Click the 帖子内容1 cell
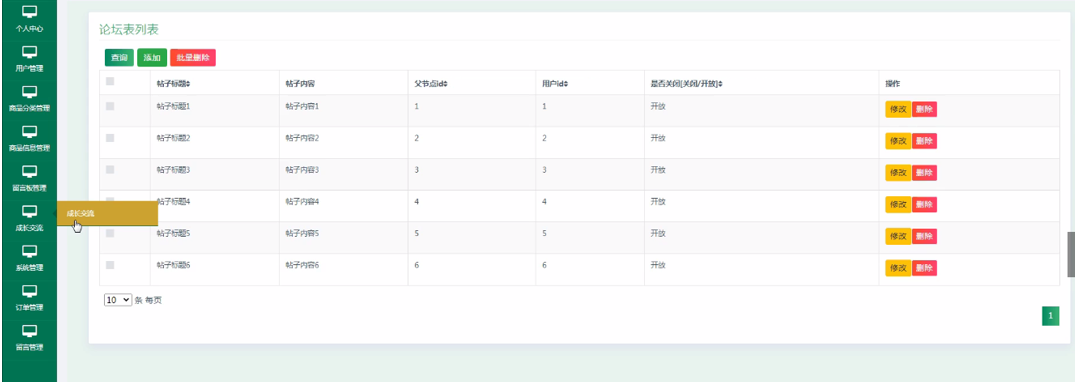Viewport: 1075px width, 382px height. tap(302, 106)
